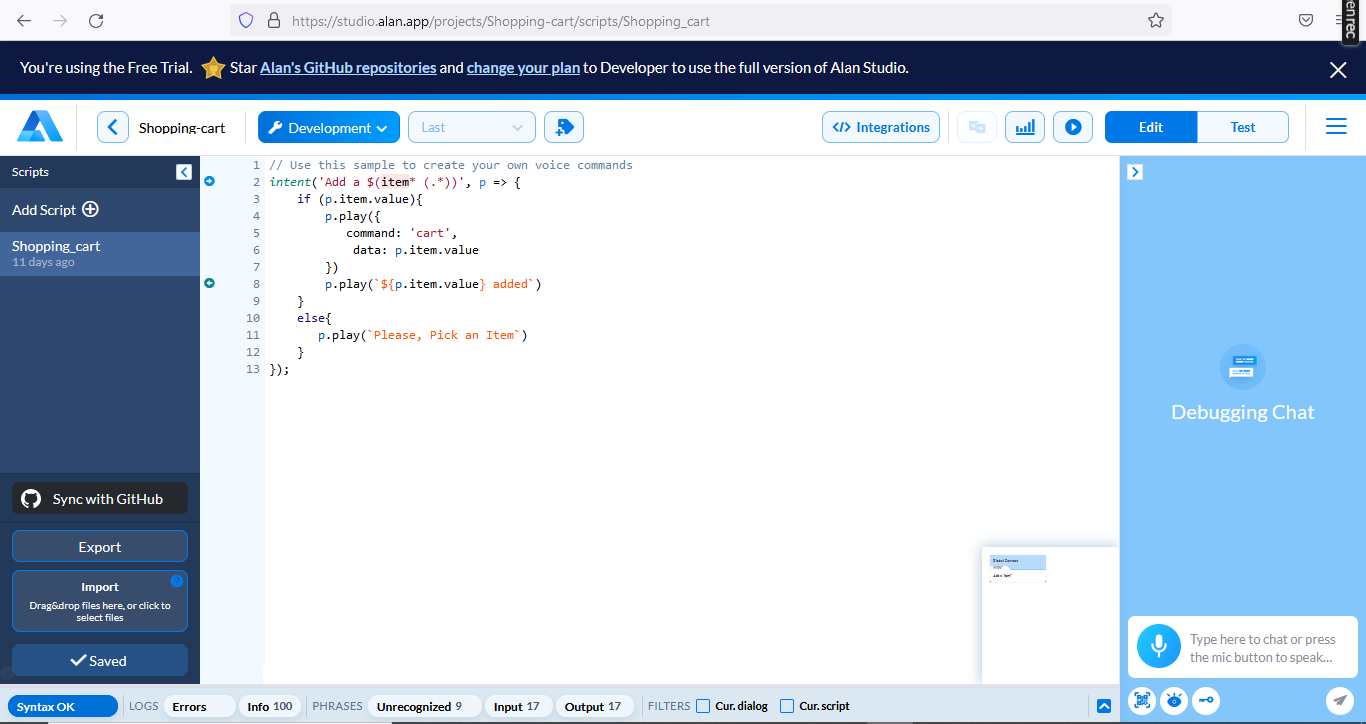
Task: Click the microphone button in chat
Action: (x=1158, y=647)
